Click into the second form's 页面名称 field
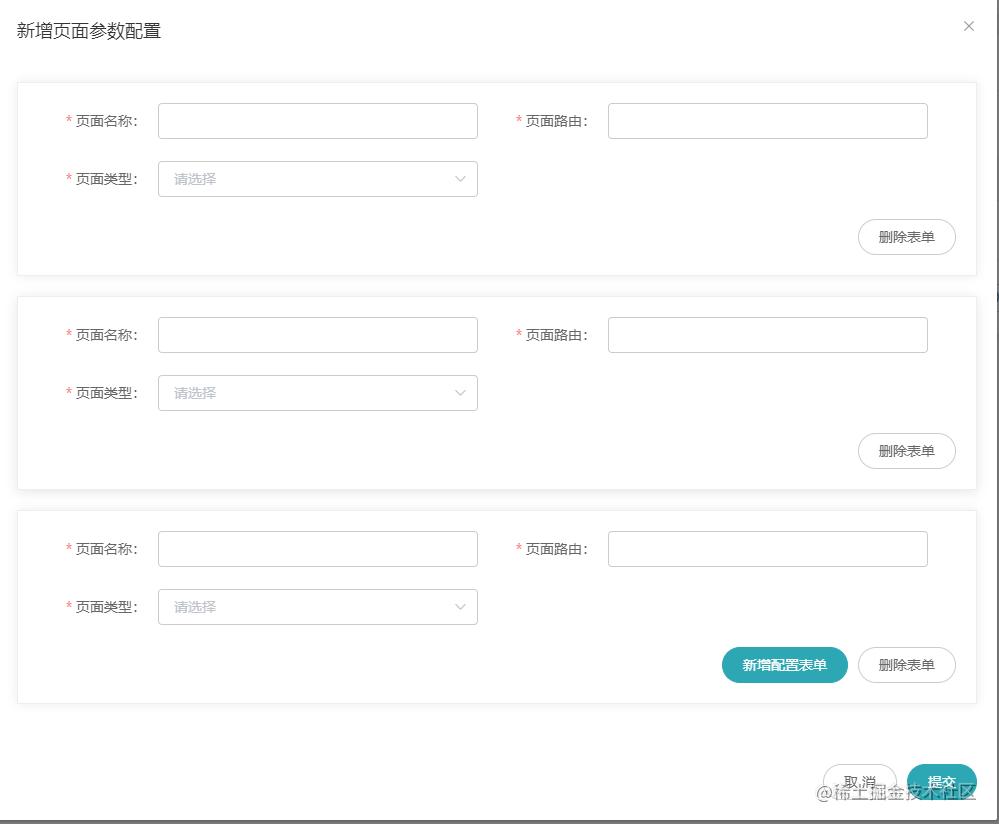The image size is (999, 824). (x=317, y=335)
